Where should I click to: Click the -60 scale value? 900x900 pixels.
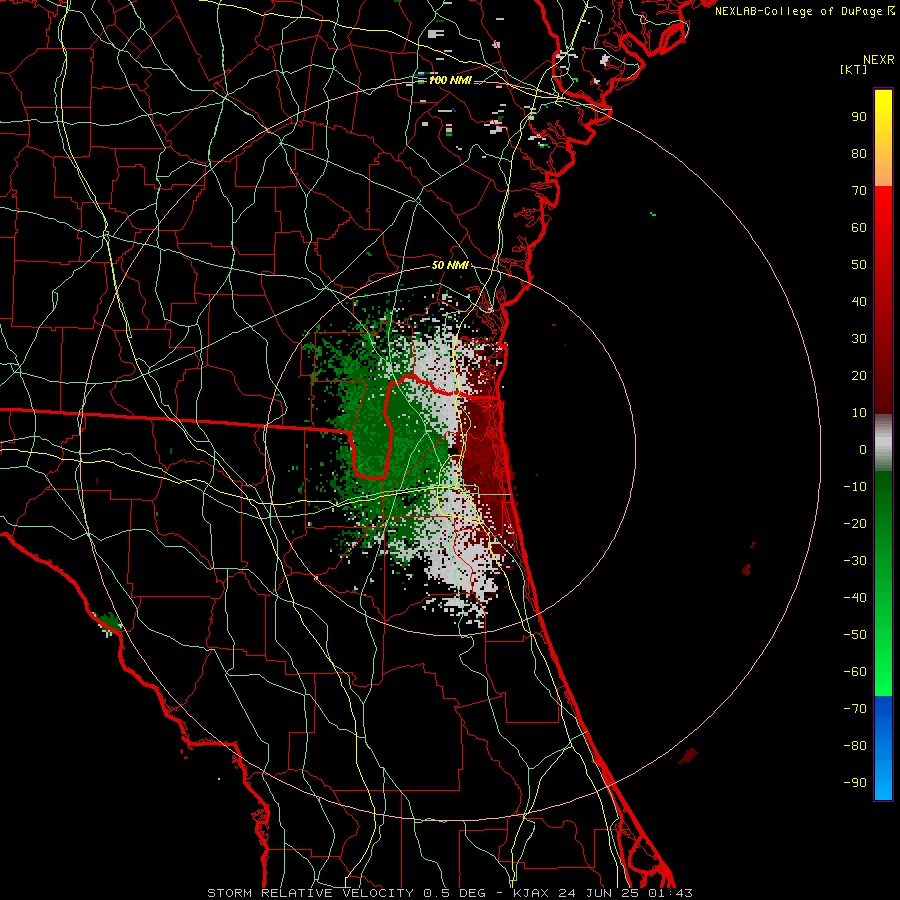pyautogui.click(x=855, y=672)
